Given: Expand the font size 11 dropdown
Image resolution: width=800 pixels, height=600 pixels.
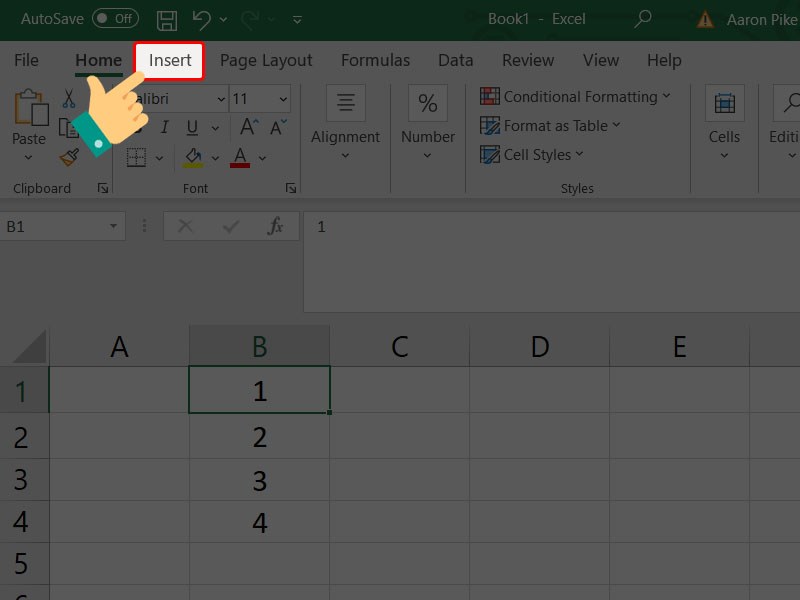Looking at the screenshot, I should pos(283,99).
